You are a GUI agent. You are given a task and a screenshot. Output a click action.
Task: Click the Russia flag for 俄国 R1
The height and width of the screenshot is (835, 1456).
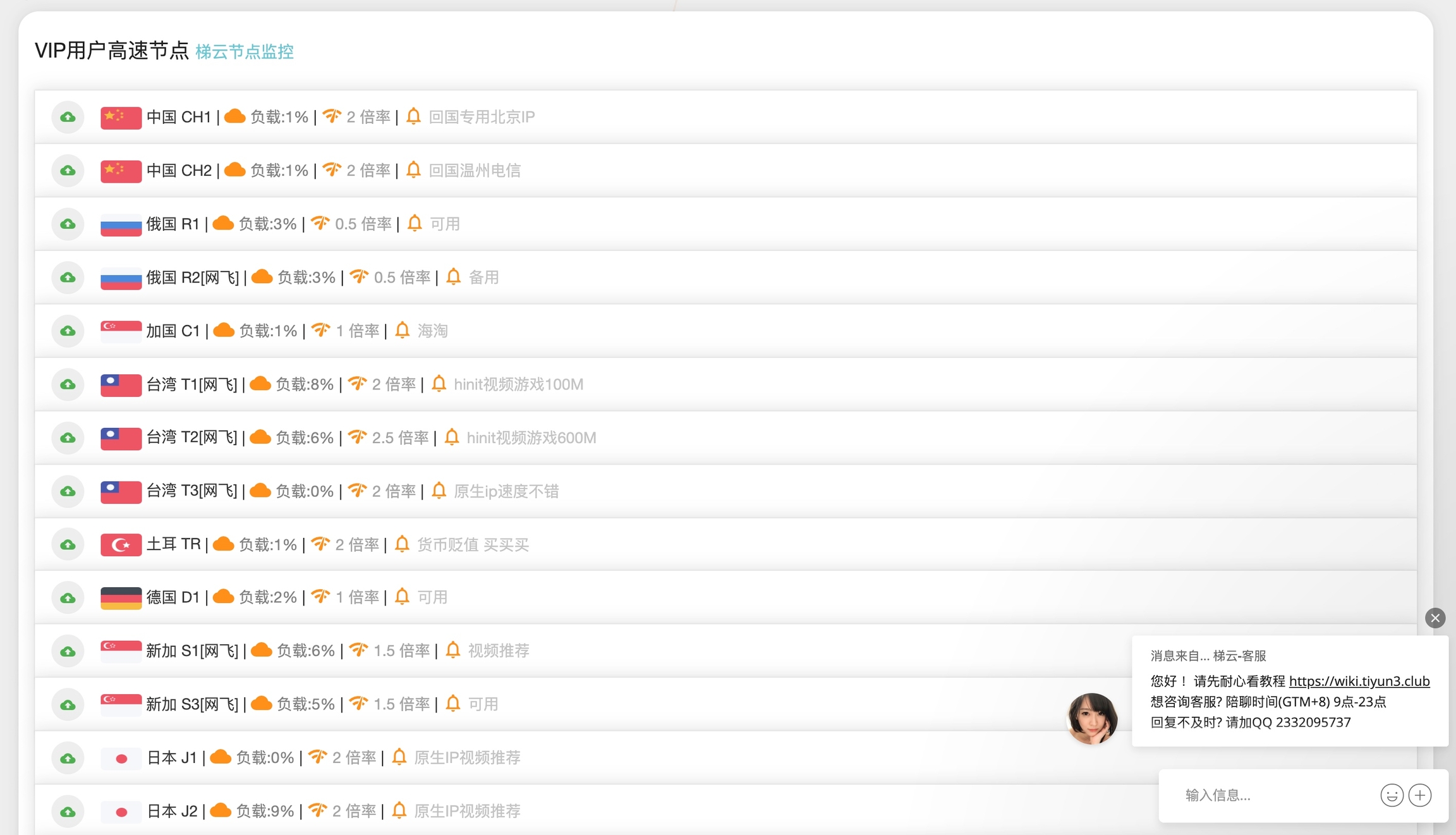(x=121, y=224)
